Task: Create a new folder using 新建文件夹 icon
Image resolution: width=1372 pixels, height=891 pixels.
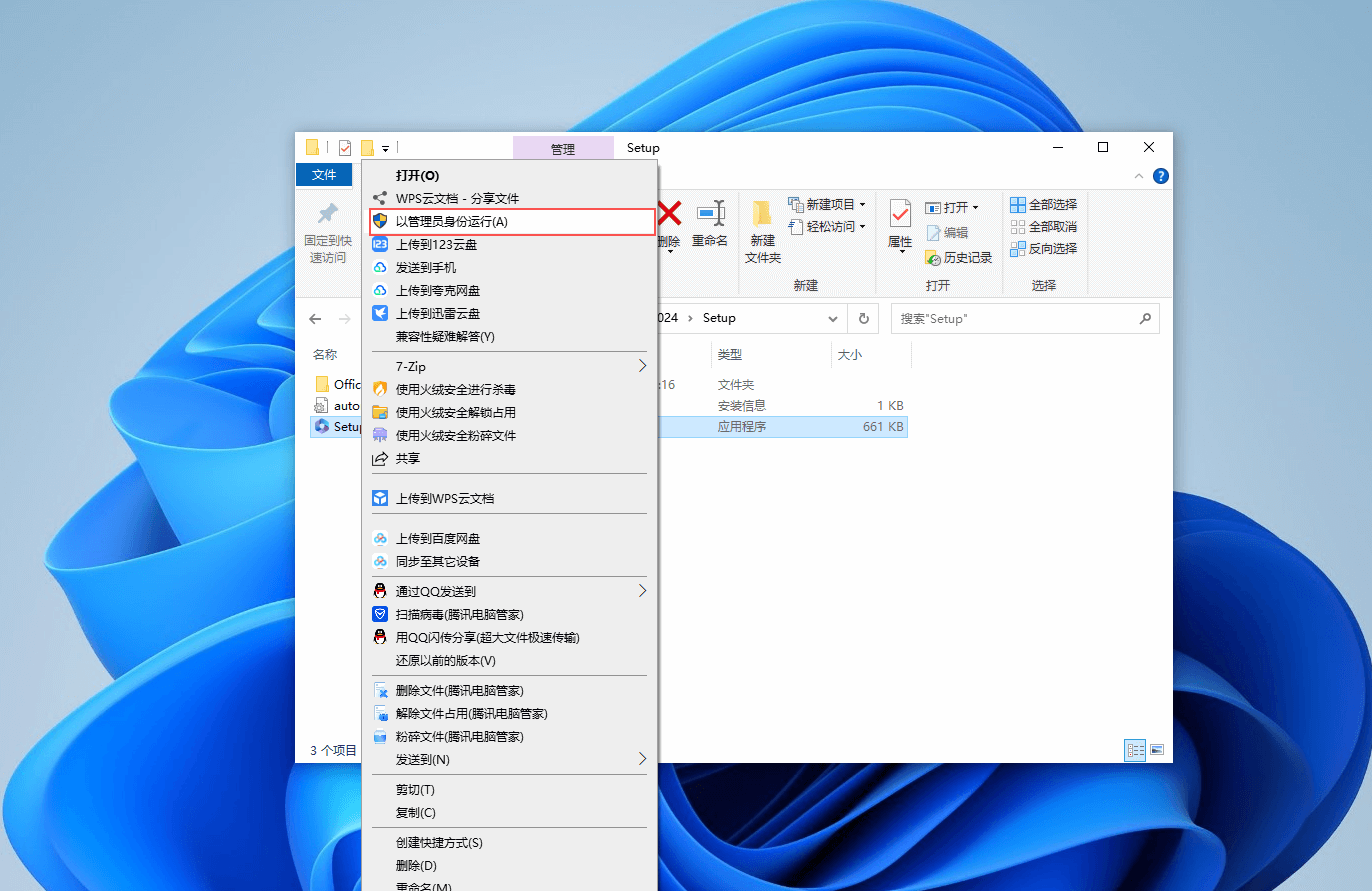Action: [x=763, y=228]
